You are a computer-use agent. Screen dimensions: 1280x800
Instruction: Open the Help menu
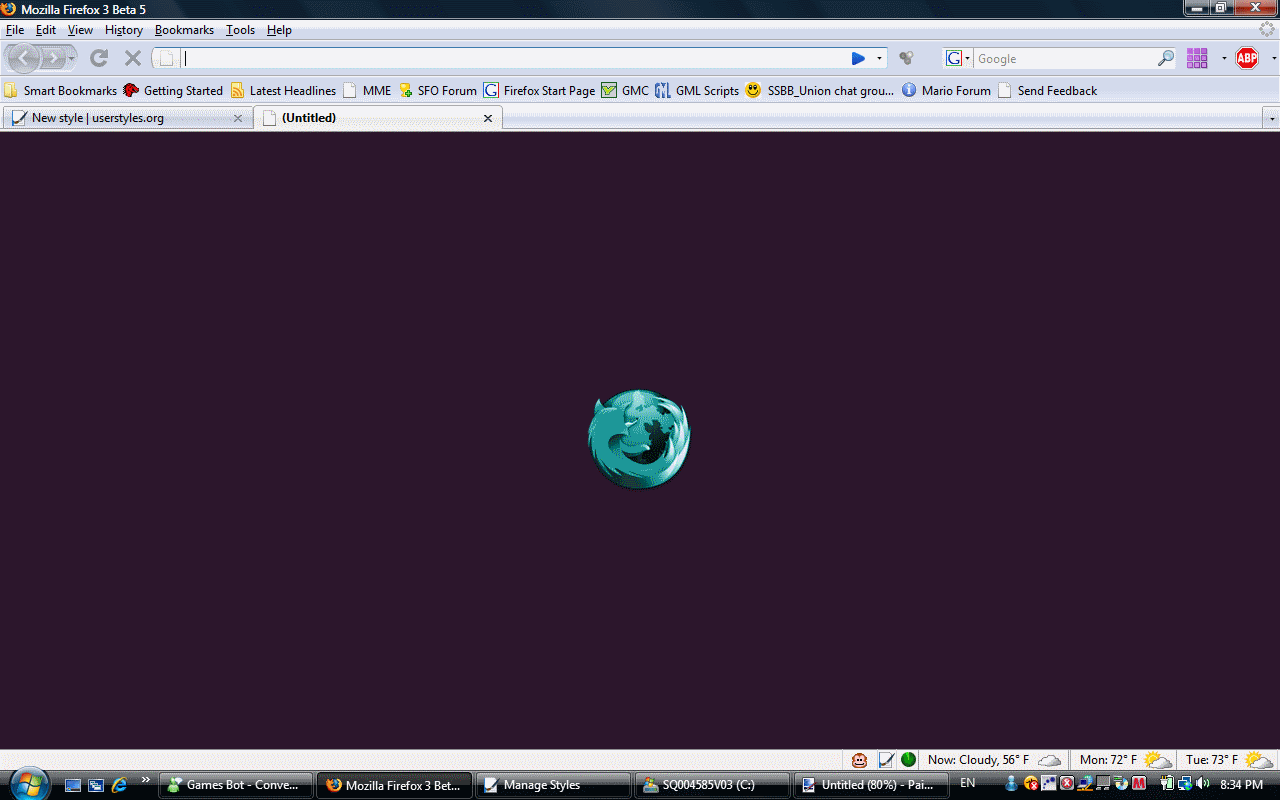279,30
